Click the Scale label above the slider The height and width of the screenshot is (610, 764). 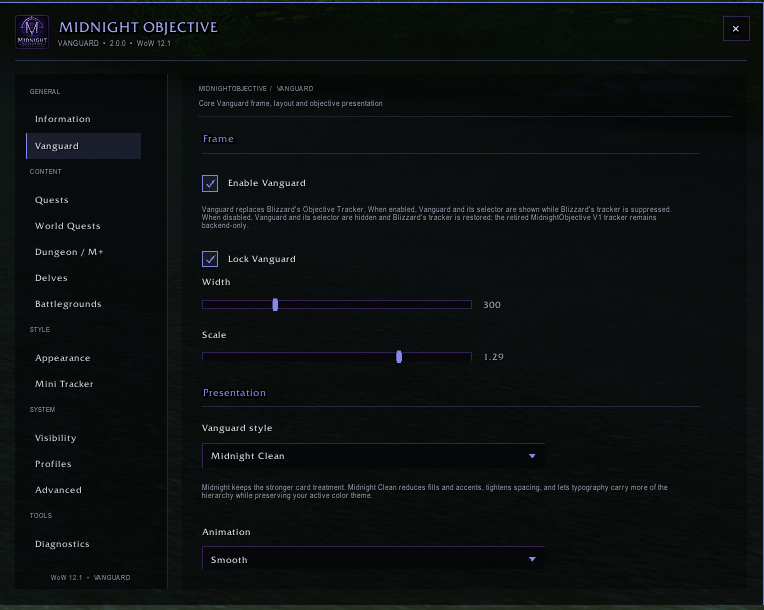point(214,335)
